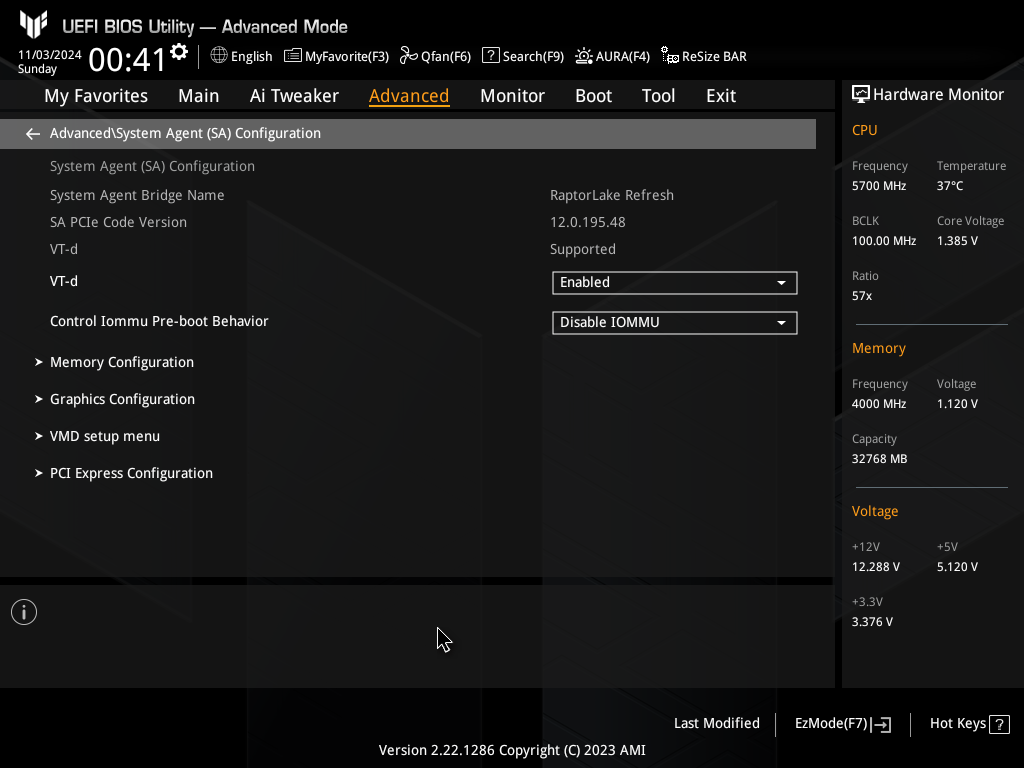The width and height of the screenshot is (1024, 768).
Task: Switch to EzMode(F7)
Action: 842,724
